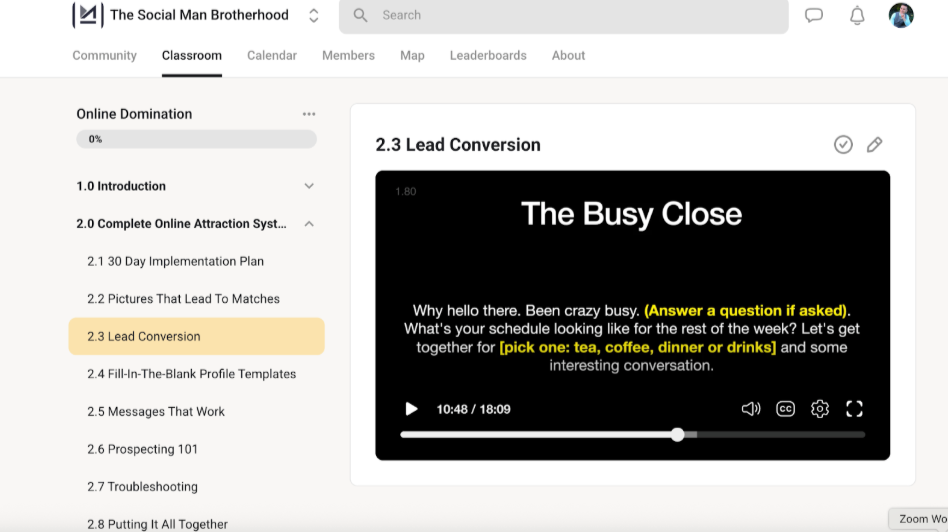This screenshot has height=532, width=948.
Task: Open lesson 2.2 Pictures That Lead To Matches
Action: tap(183, 299)
